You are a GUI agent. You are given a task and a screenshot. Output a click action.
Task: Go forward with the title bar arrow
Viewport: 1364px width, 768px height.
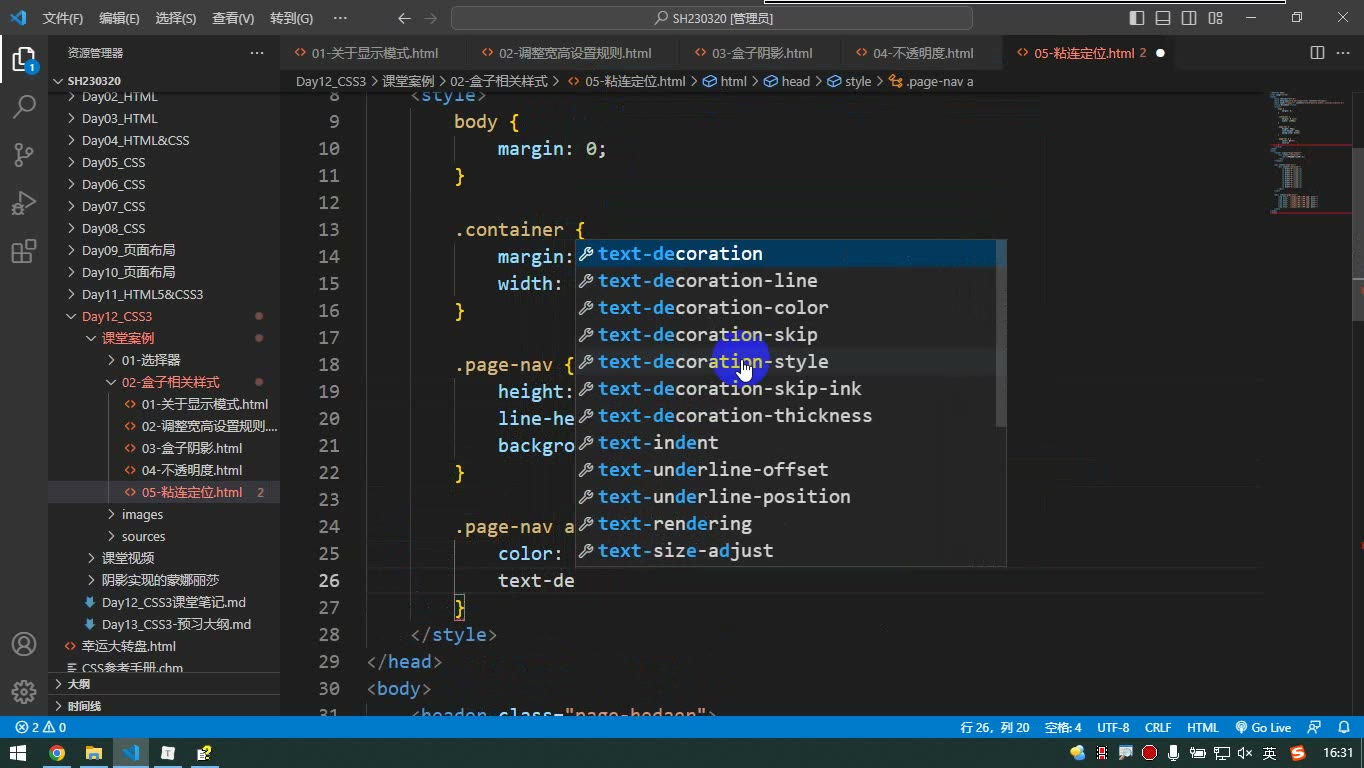(431, 18)
